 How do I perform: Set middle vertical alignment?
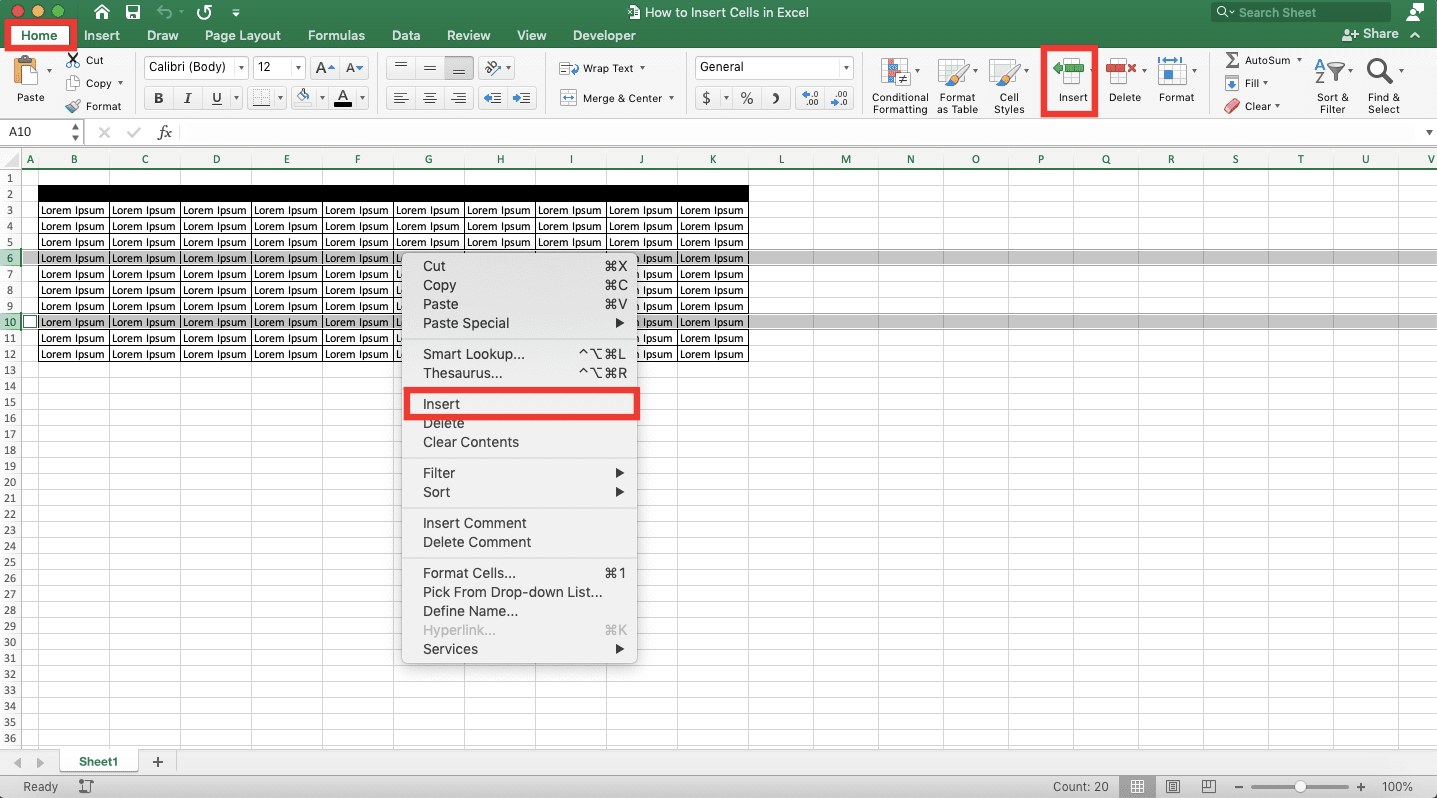point(430,68)
